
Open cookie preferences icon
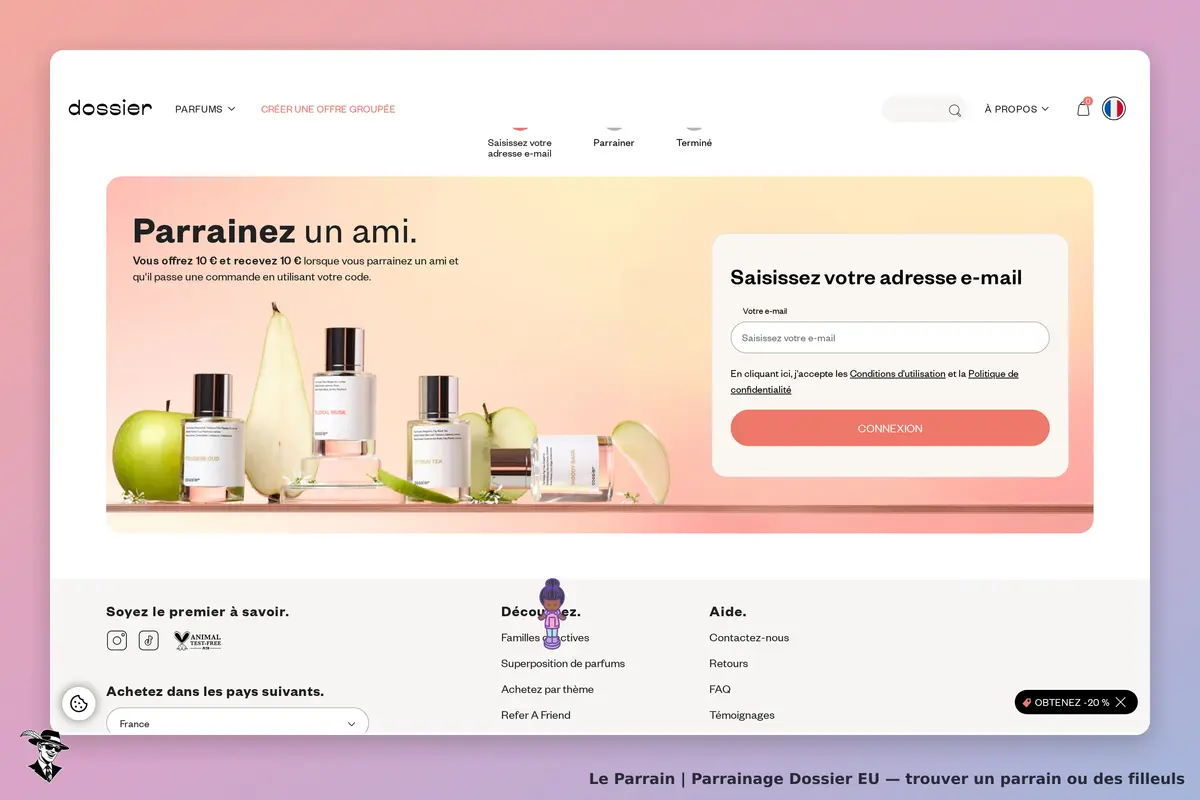pos(78,703)
